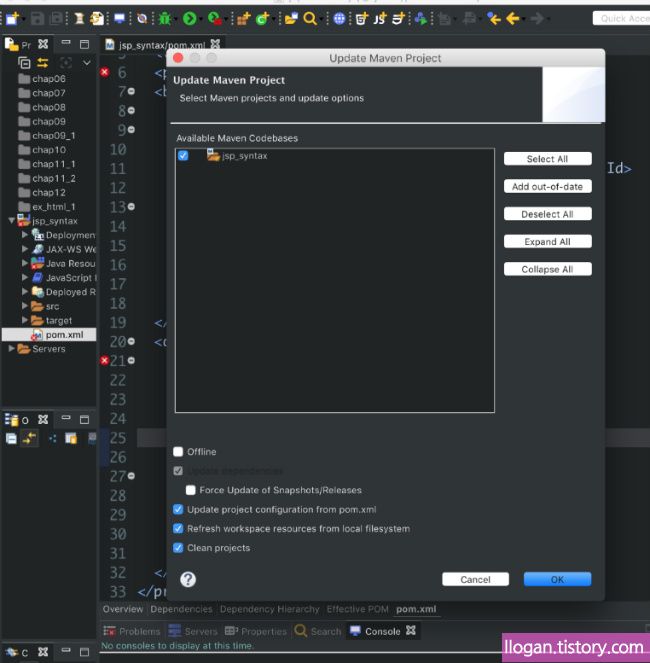Click the Quick Access search field
The height and width of the screenshot is (663, 650).
[x=621, y=19]
